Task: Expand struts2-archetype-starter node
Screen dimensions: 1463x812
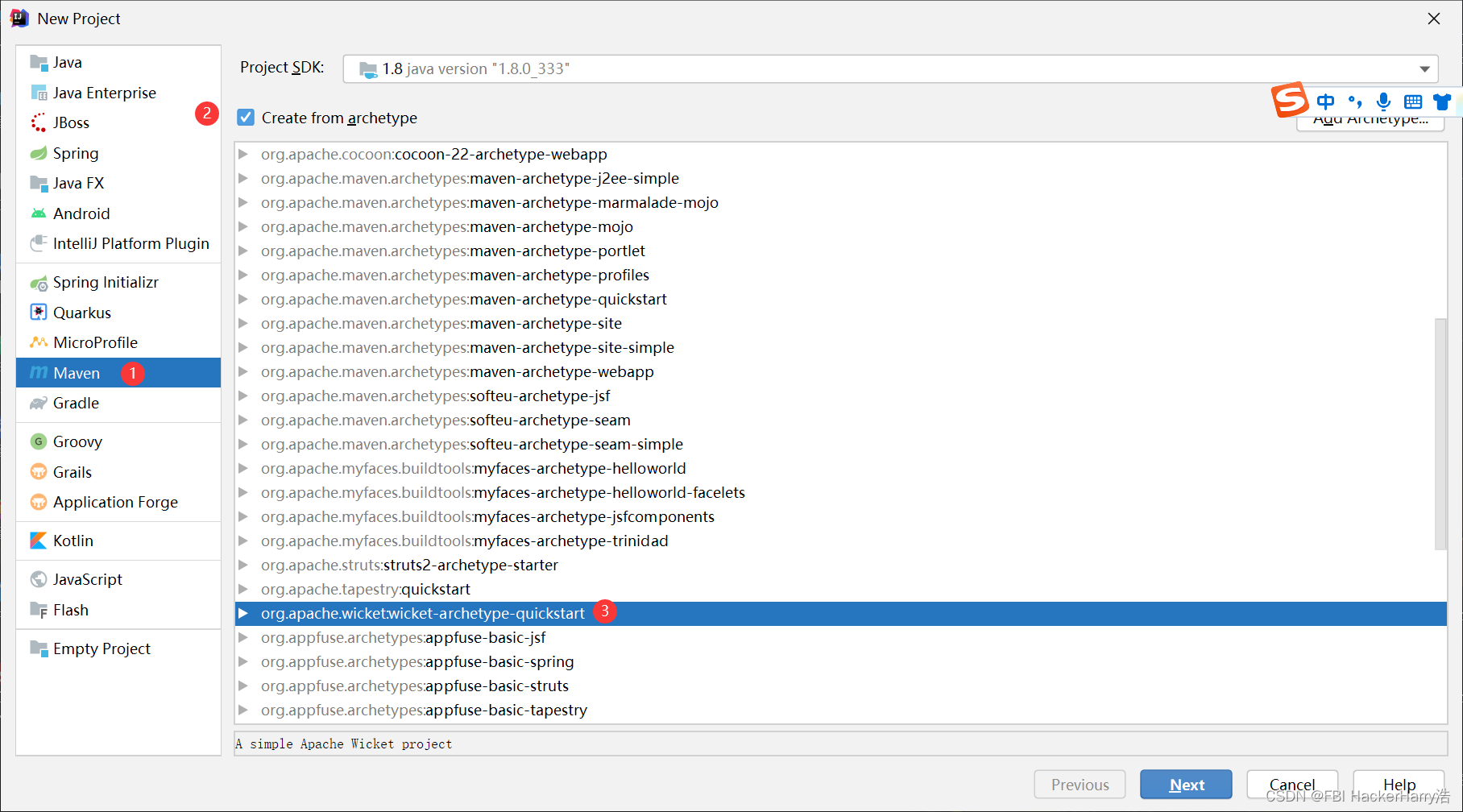Action: click(243, 565)
